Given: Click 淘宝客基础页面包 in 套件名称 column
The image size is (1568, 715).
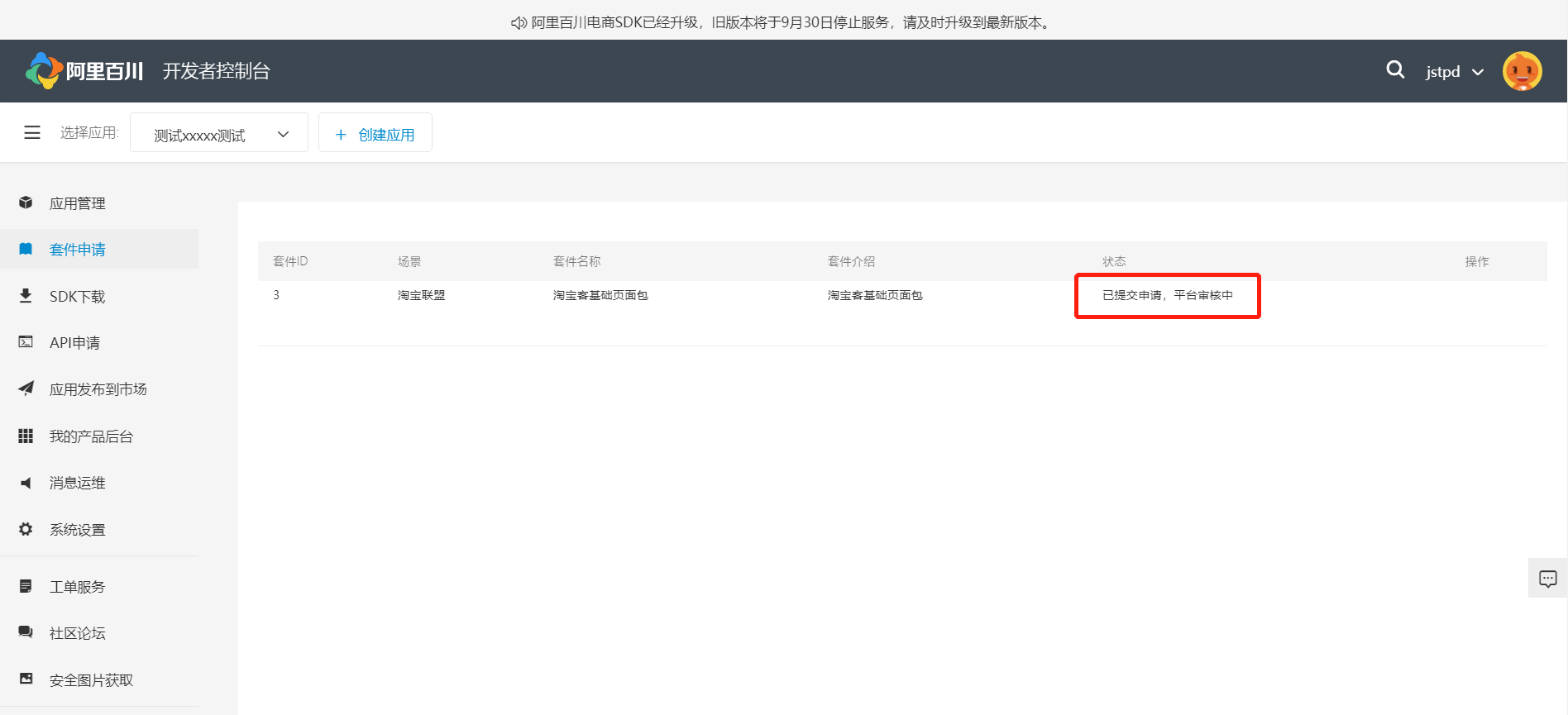Looking at the screenshot, I should [600, 295].
